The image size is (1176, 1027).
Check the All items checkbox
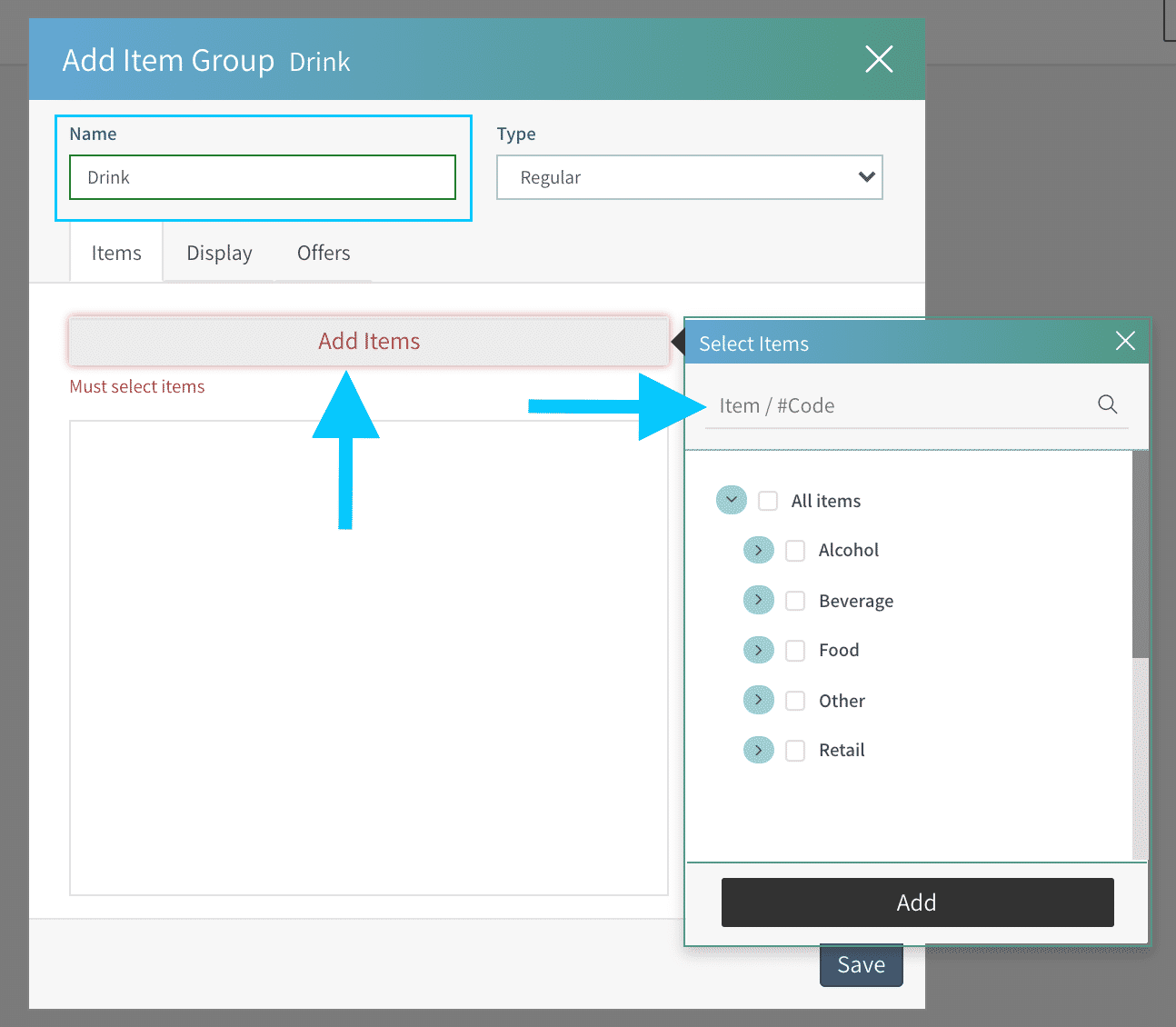[768, 501]
